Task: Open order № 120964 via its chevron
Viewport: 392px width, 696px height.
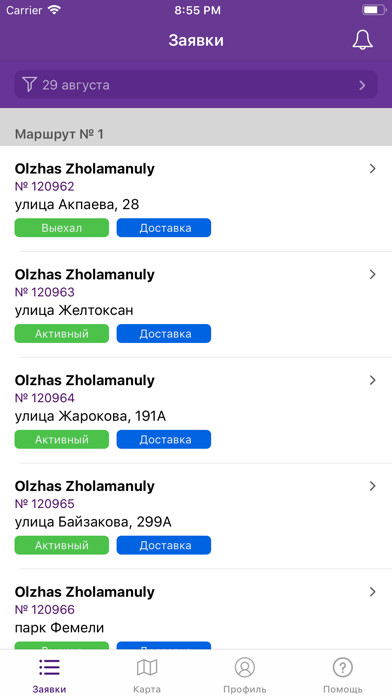Action: (372, 380)
